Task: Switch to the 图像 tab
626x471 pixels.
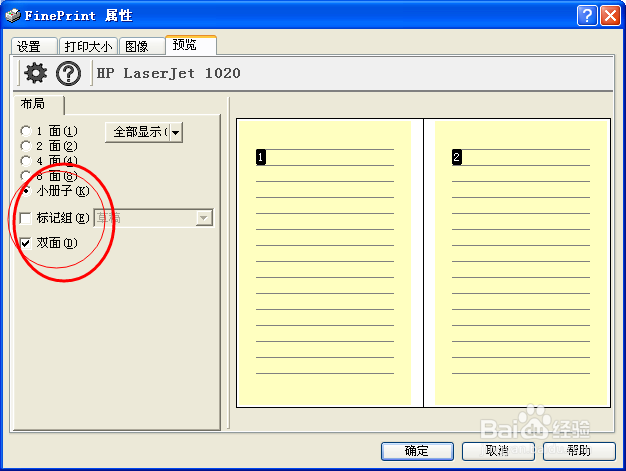Action: click(142, 46)
